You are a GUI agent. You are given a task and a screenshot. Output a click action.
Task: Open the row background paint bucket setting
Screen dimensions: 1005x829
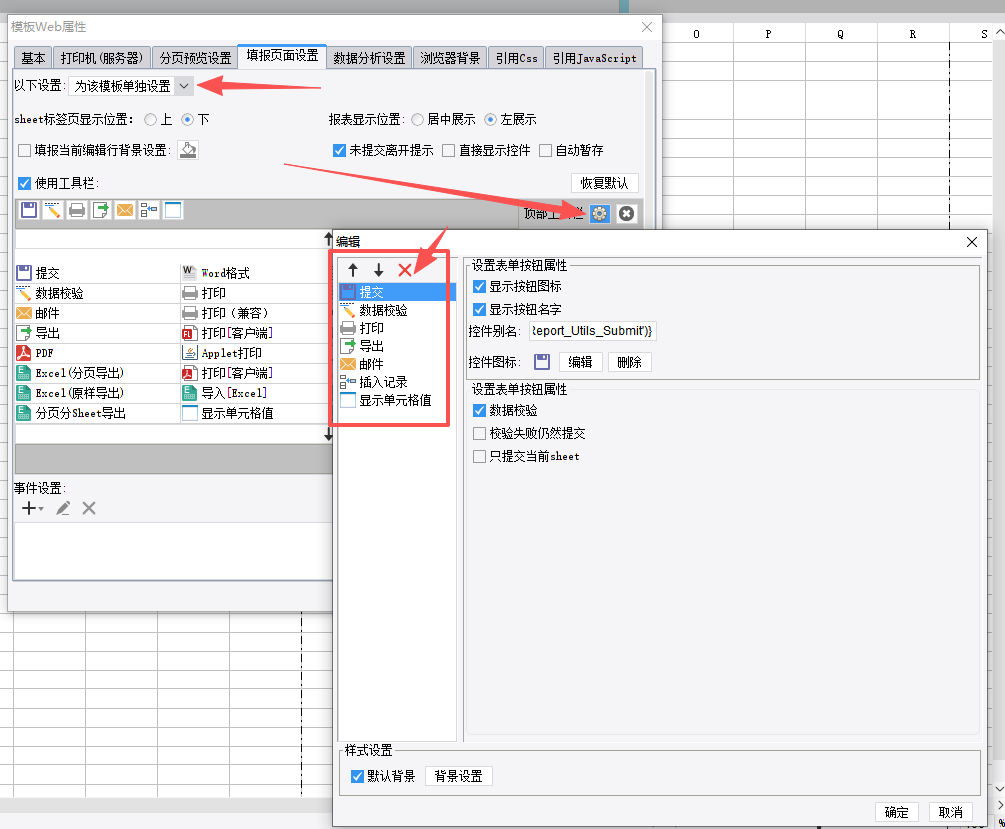click(x=188, y=150)
